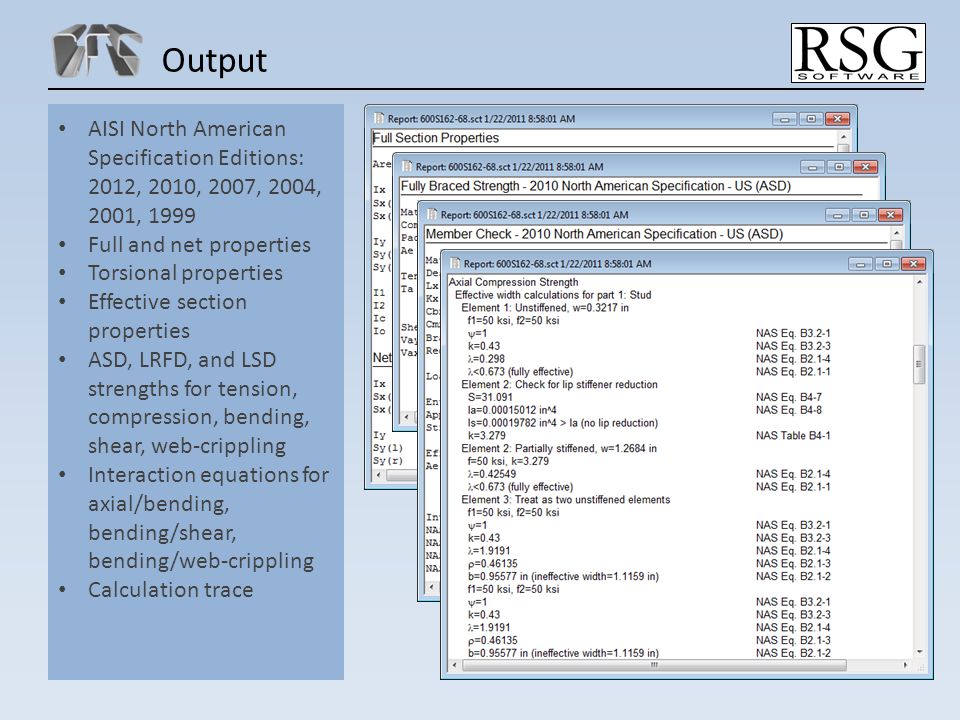Click the 'Torsional properties' bullet text
Viewport: 960px width, 720px height.
coord(186,273)
